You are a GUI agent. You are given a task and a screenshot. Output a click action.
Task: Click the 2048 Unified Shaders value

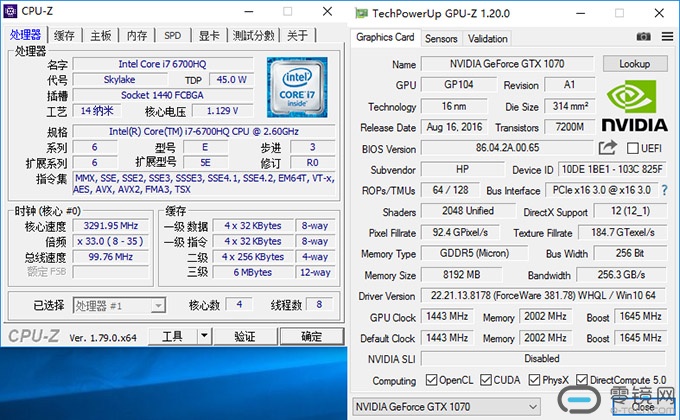468,211
